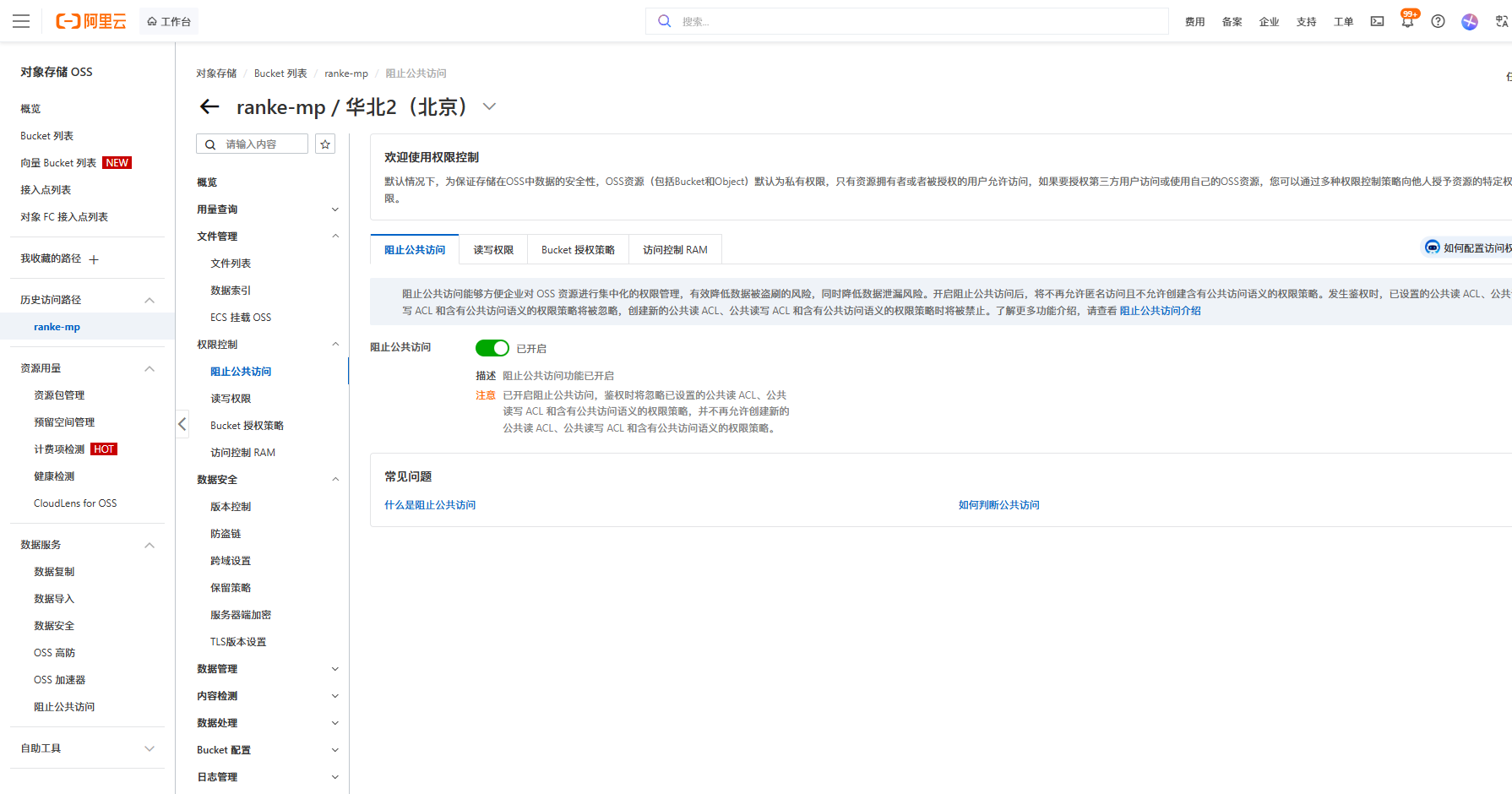Viewport: 1512px width, 794px height.
Task: Open the bucket switcher dropdown arrow
Action: pyautogui.click(x=489, y=106)
